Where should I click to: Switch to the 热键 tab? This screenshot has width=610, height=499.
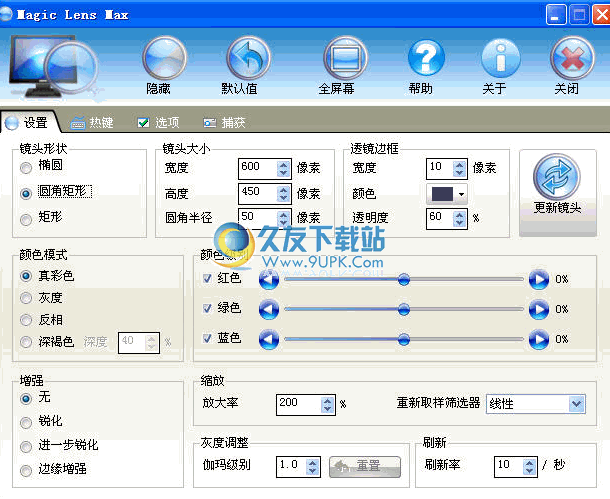[x=92, y=123]
